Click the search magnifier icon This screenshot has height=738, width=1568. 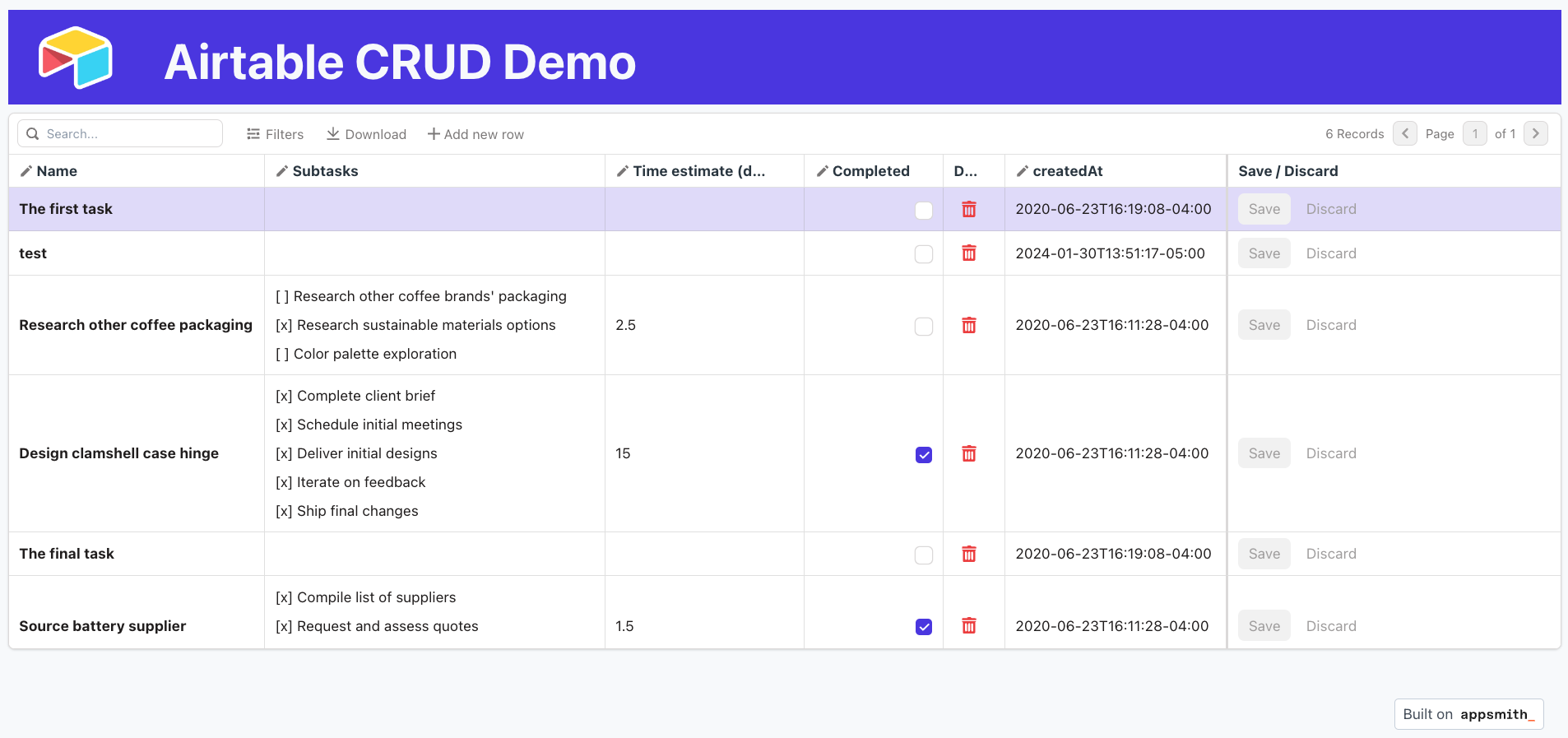[x=33, y=134]
